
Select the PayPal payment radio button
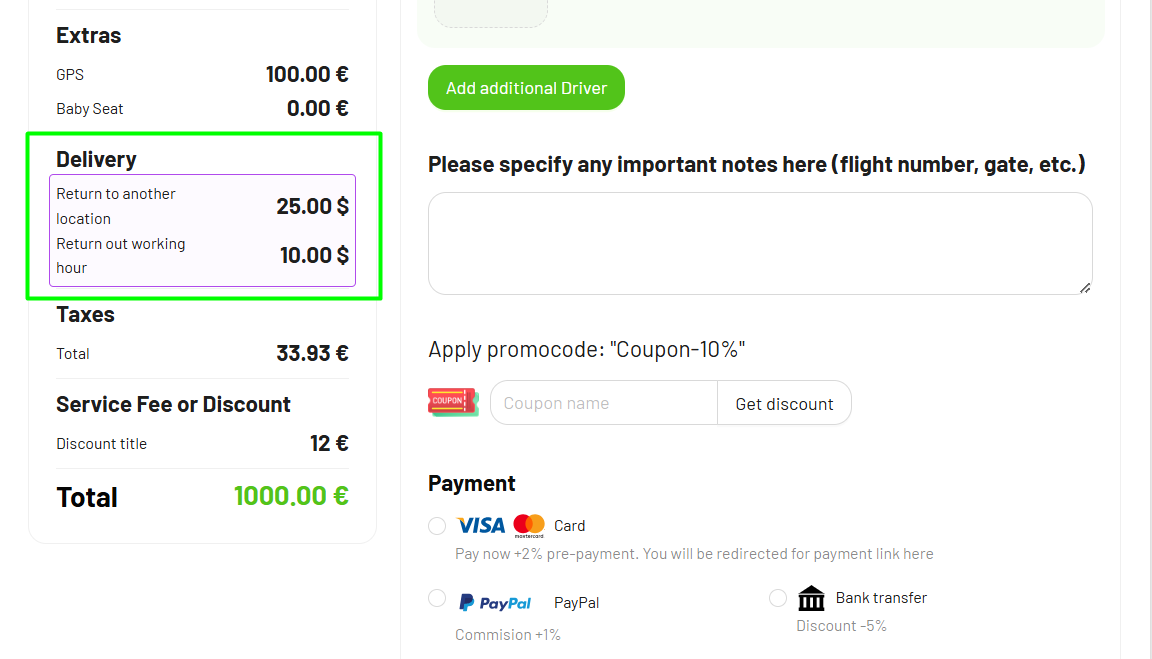point(437,598)
